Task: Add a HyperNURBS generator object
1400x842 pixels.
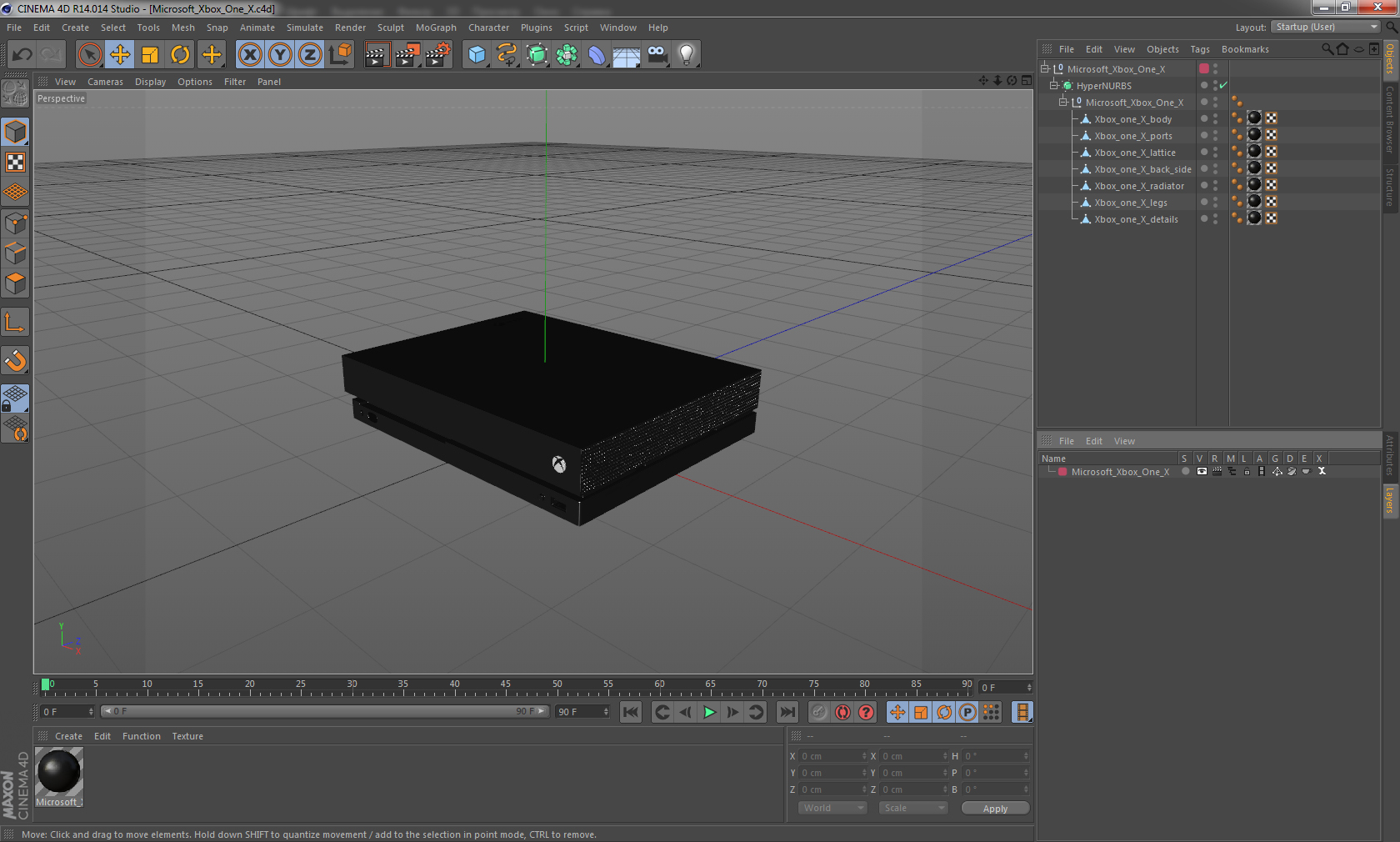Action: [537, 55]
